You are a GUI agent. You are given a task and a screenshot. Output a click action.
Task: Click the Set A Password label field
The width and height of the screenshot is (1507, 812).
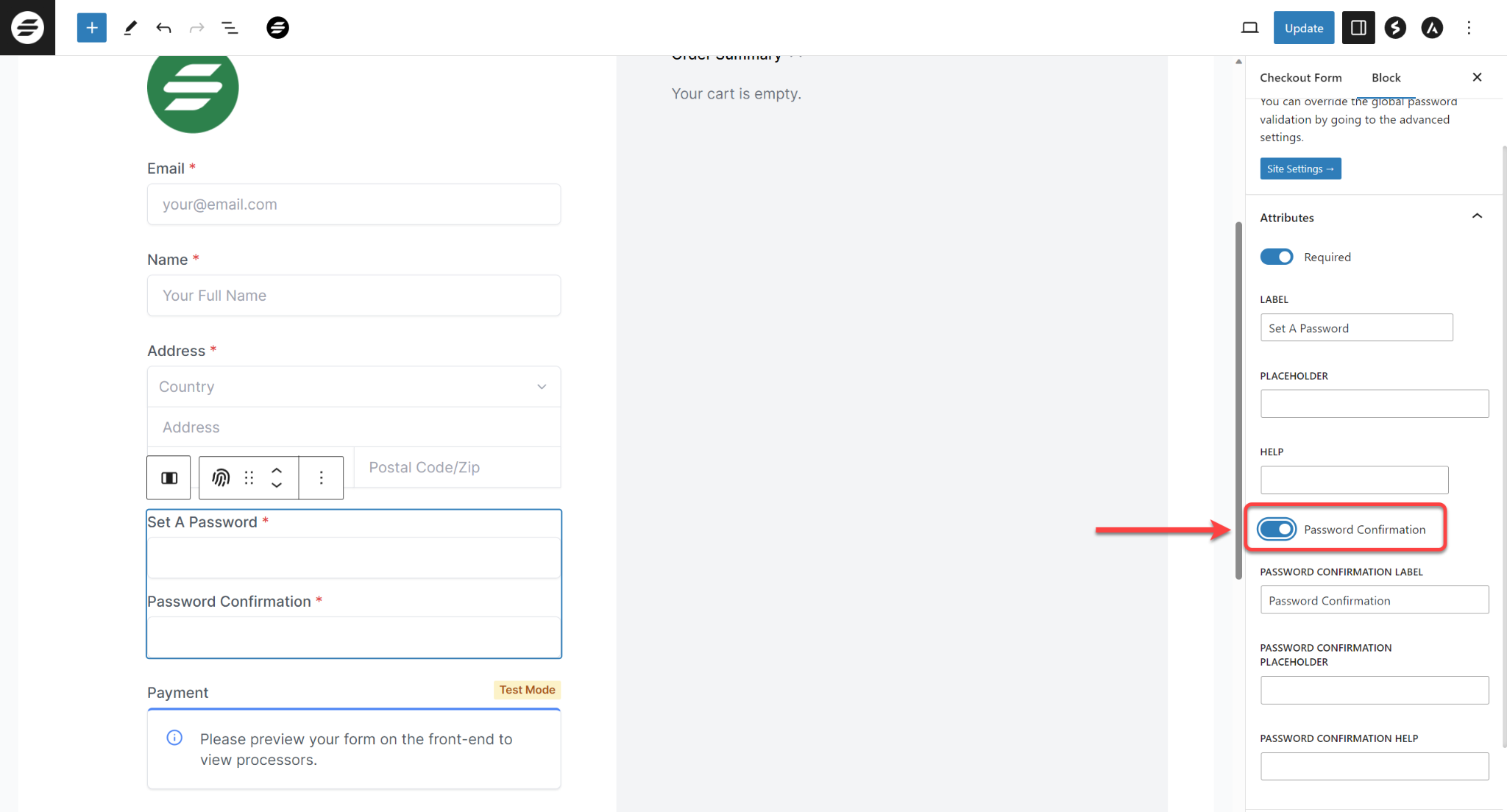coord(1356,327)
